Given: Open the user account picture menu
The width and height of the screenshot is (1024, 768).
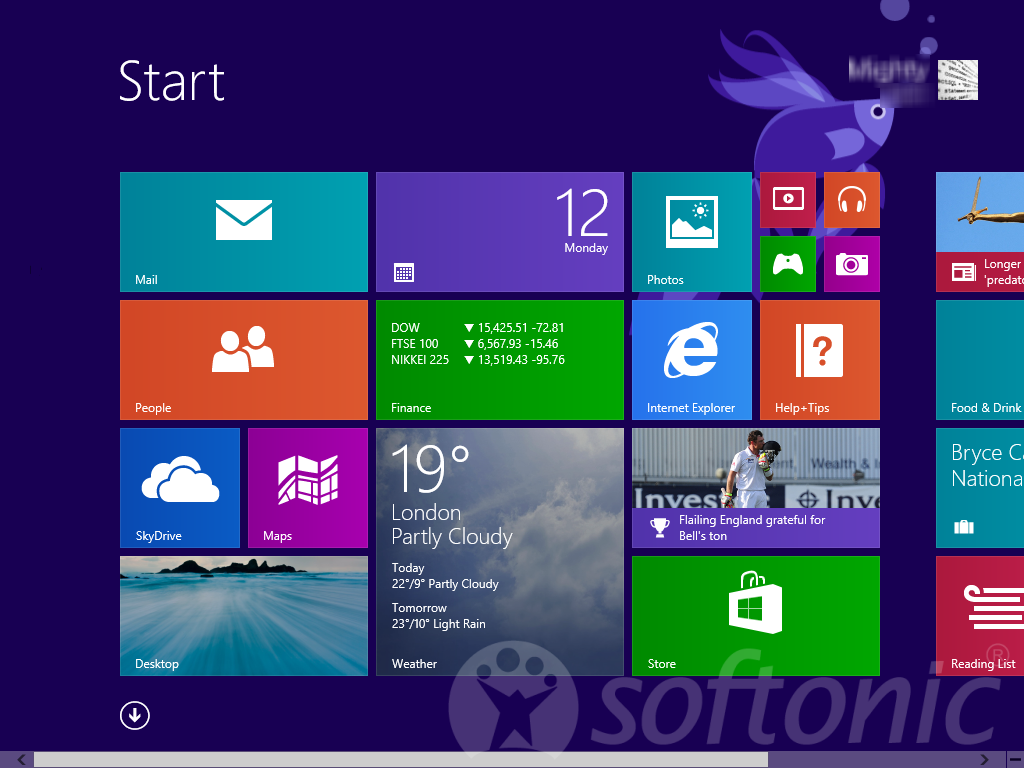Looking at the screenshot, I should pos(957,79).
